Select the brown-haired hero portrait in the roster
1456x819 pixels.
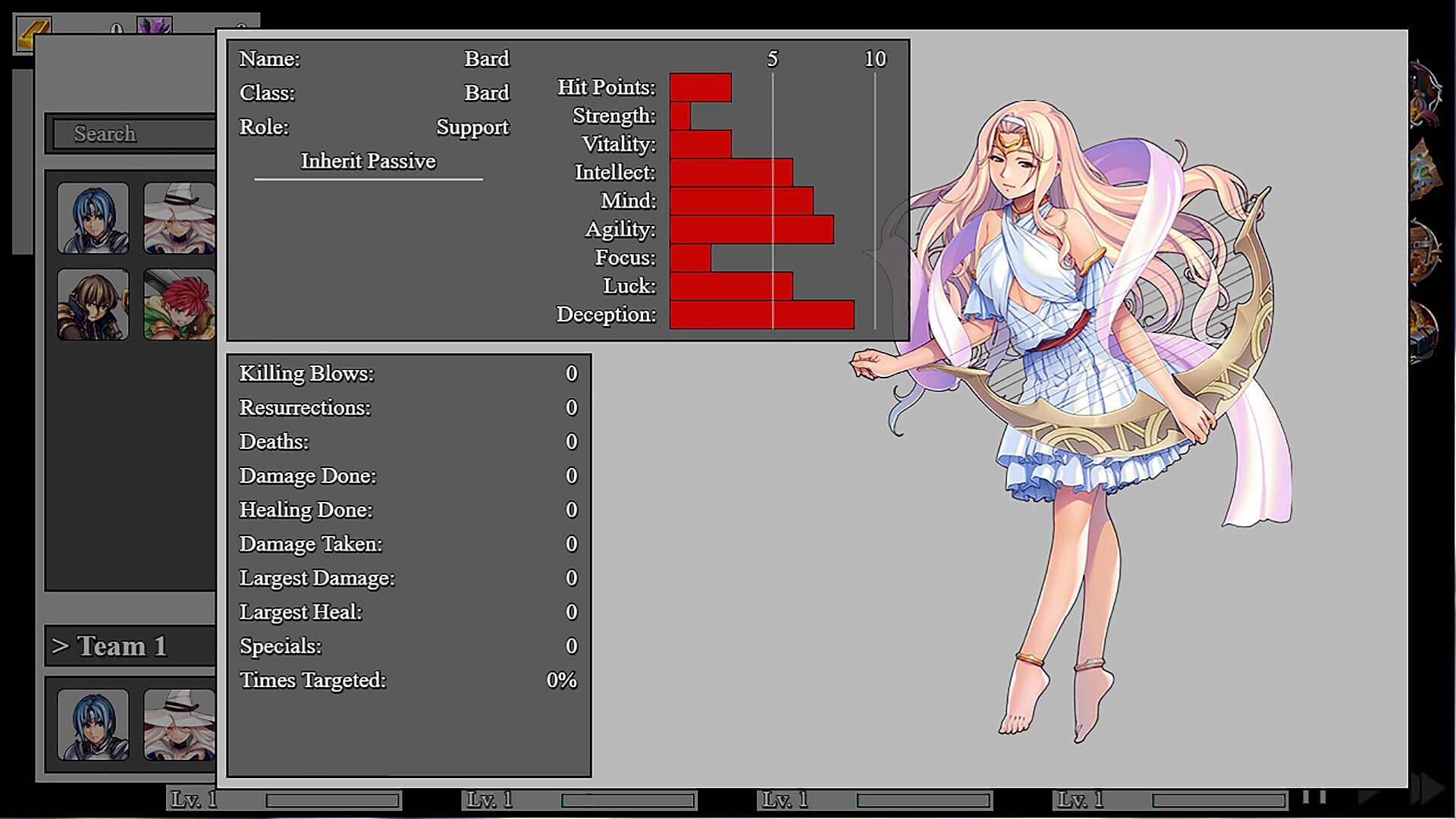tap(93, 304)
